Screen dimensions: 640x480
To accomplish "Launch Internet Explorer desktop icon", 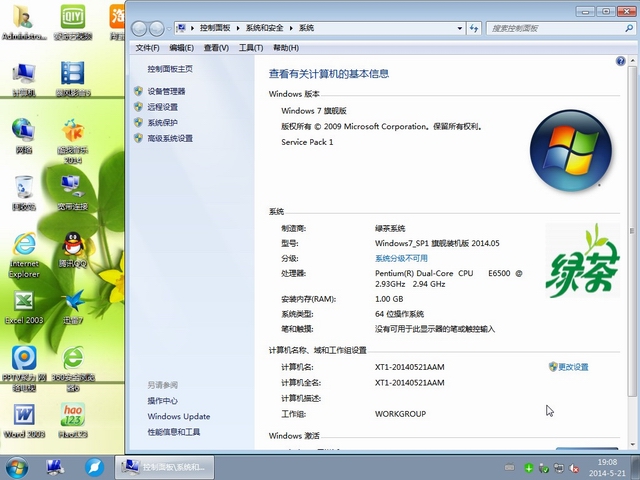I will coord(24,255).
